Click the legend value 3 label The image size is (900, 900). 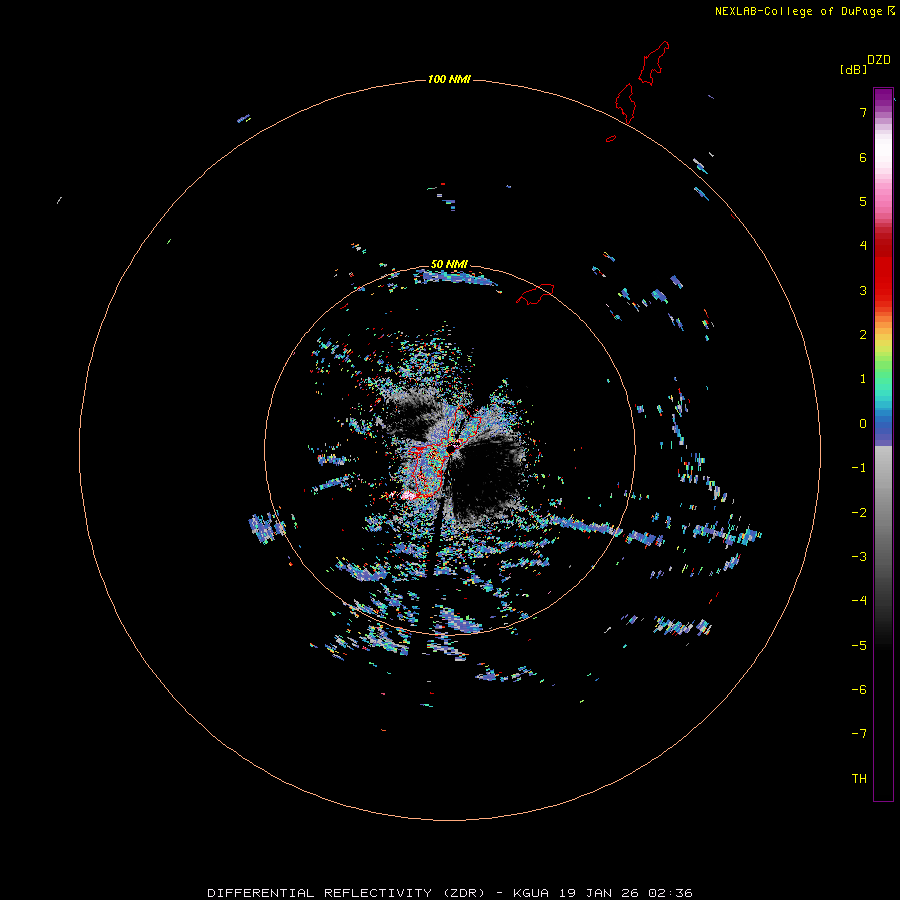click(x=863, y=290)
